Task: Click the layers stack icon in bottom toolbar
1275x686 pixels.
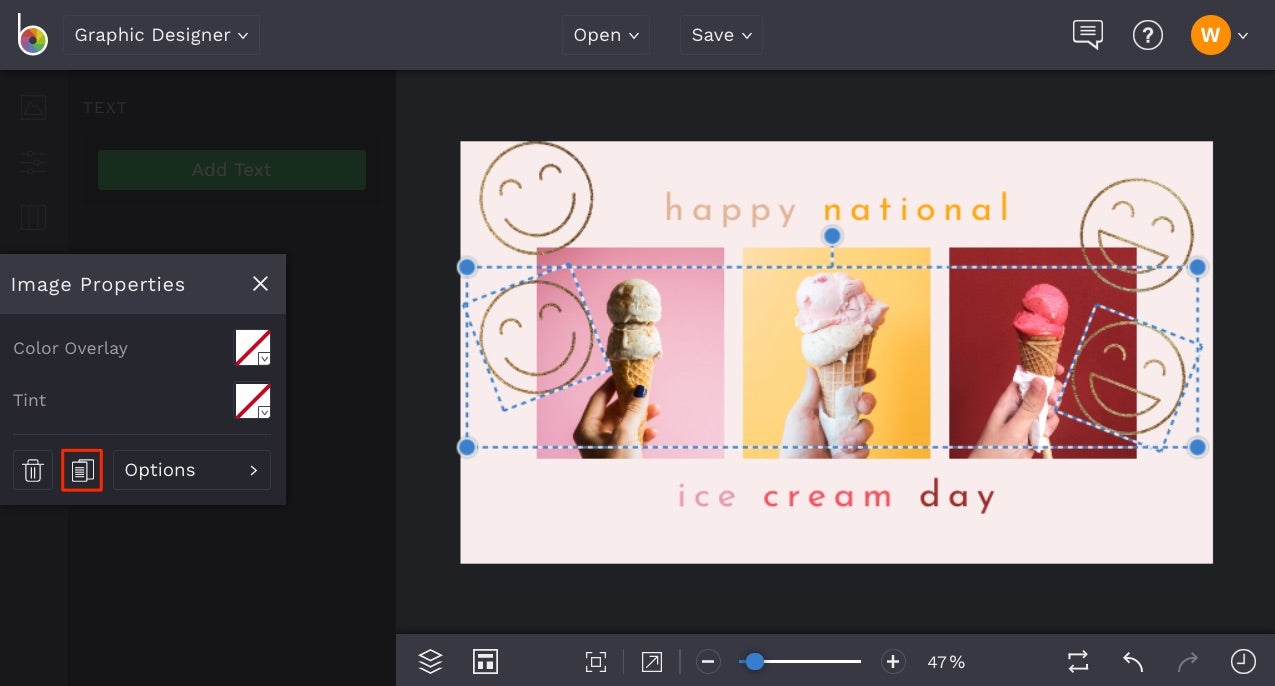Action: (x=430, y=661)
